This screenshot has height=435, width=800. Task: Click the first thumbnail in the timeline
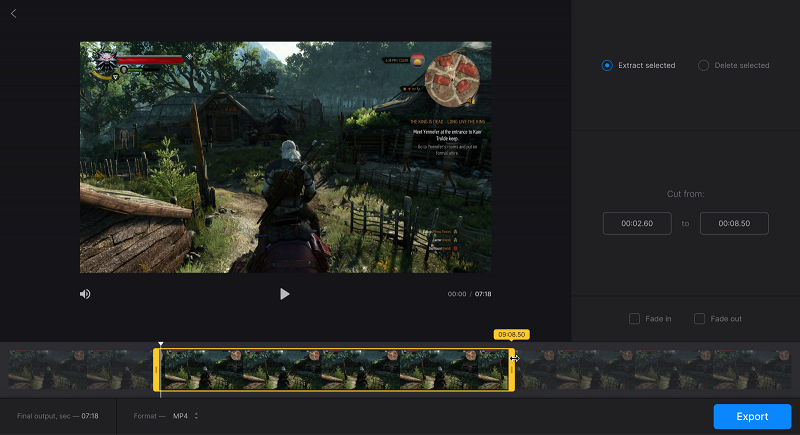[x=47, y=370]
